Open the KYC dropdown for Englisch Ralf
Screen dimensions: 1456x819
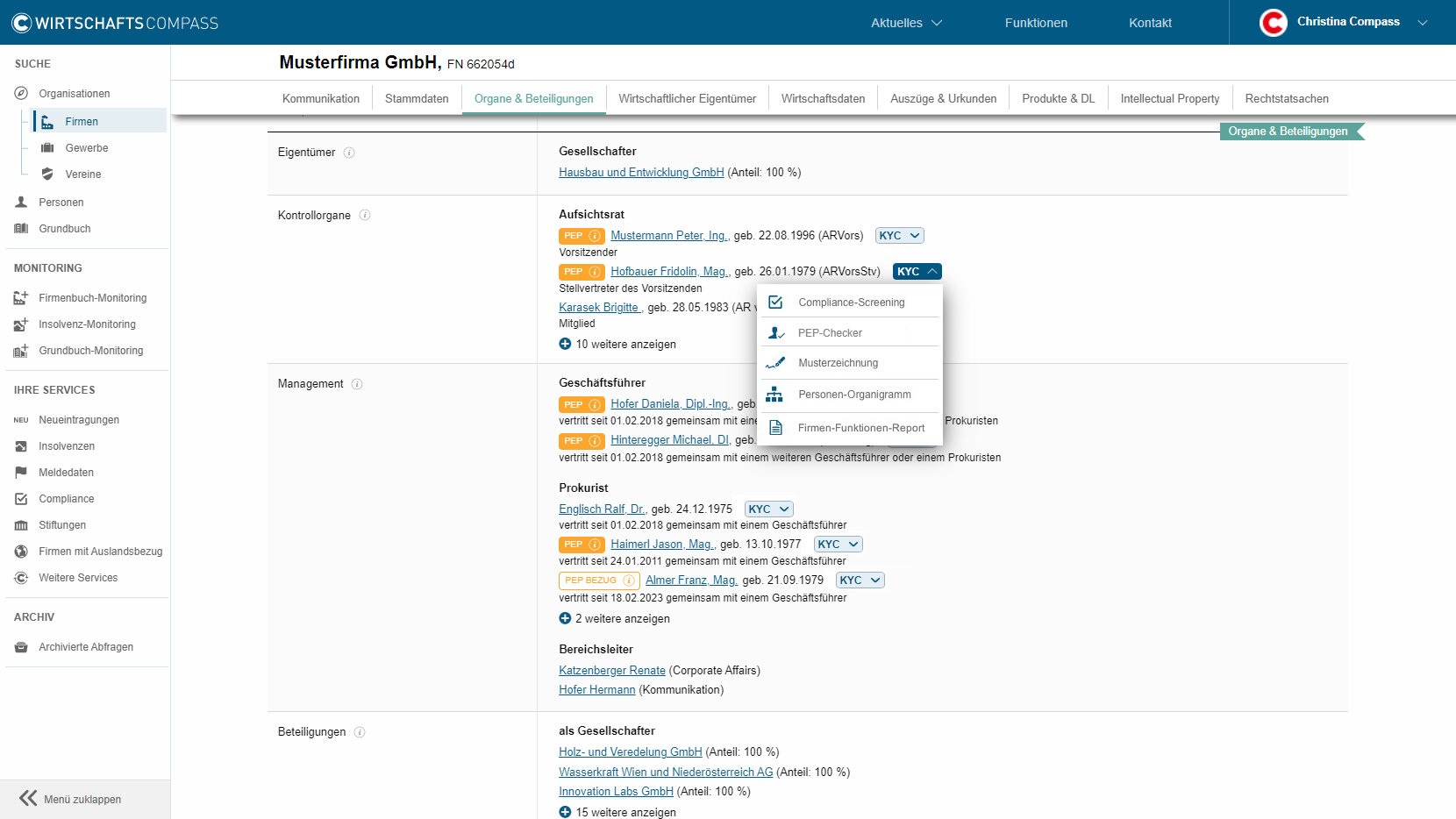click(x=769, y=509)
